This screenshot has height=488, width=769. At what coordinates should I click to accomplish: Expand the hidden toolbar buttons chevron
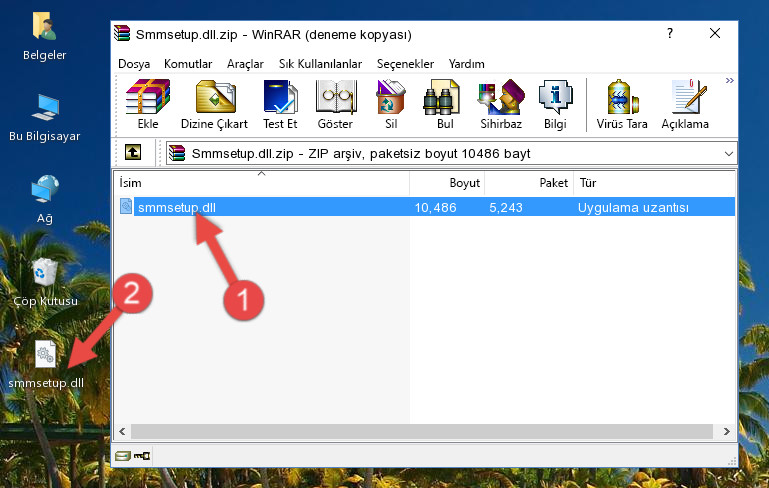coord(730,80)
